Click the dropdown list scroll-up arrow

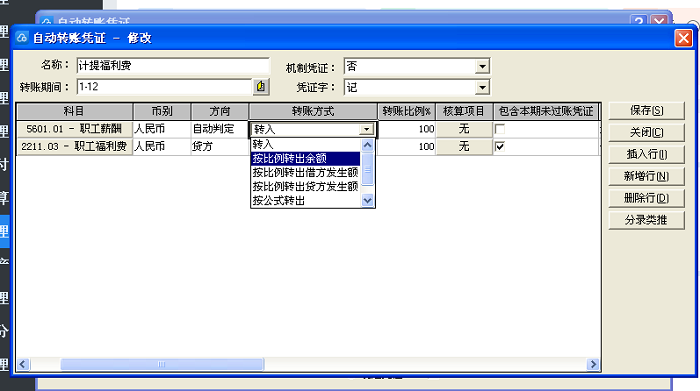click(367, 145)
